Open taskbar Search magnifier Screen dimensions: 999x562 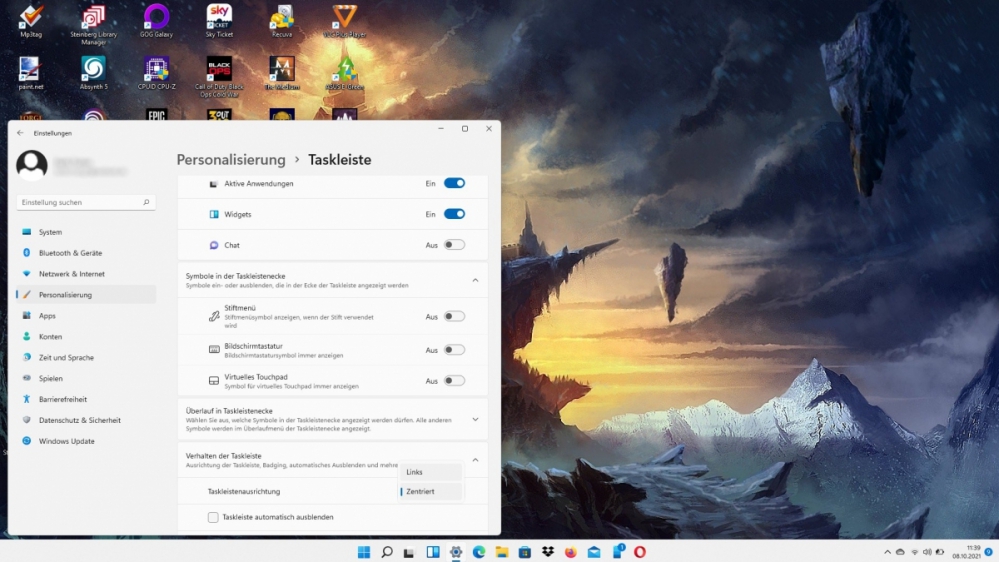[x=387, y=552]
